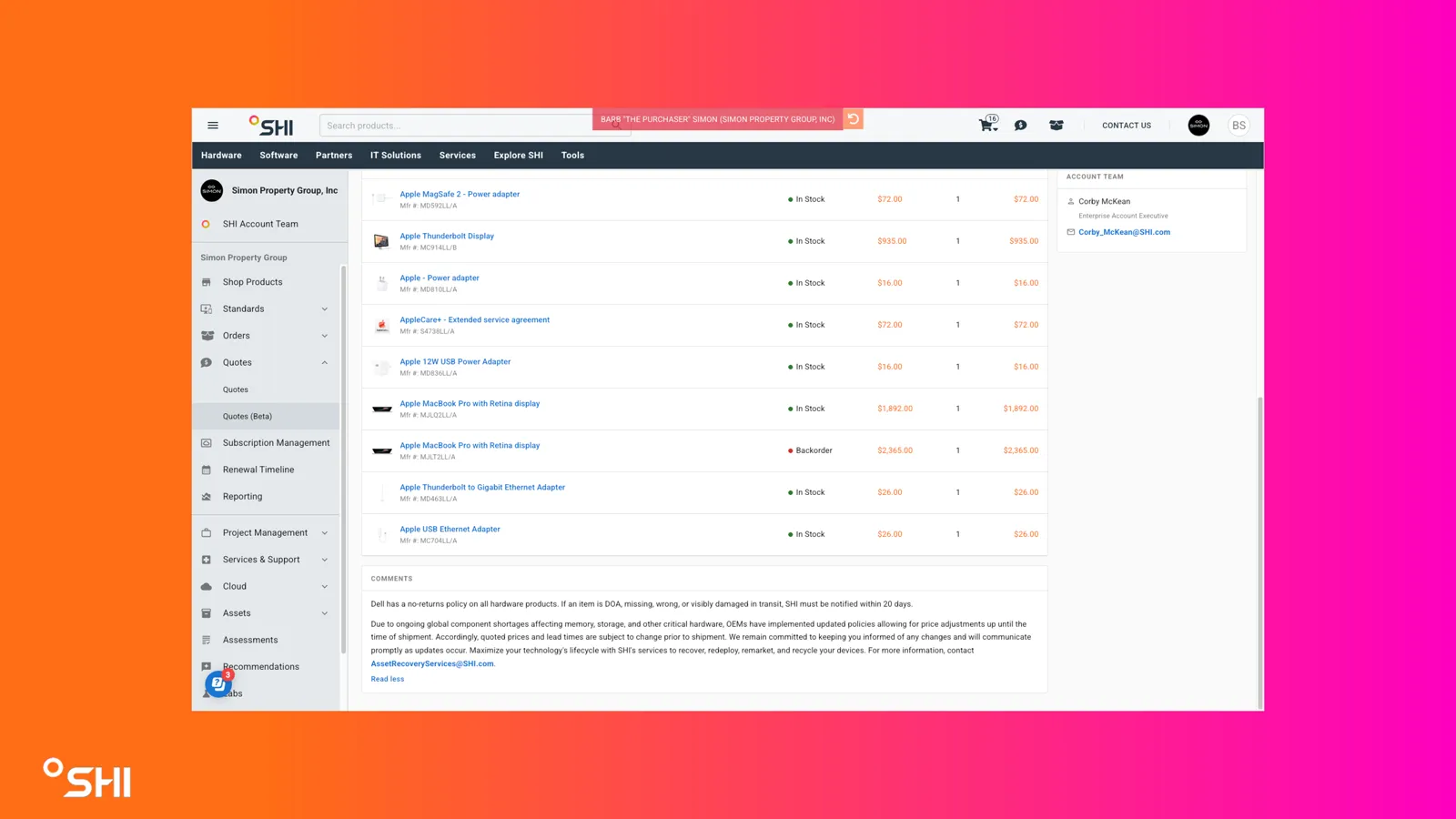1456x819 pixels.
Task: Open Apple USB Ethernet Adapter link
Action: (x=450, y=529)
